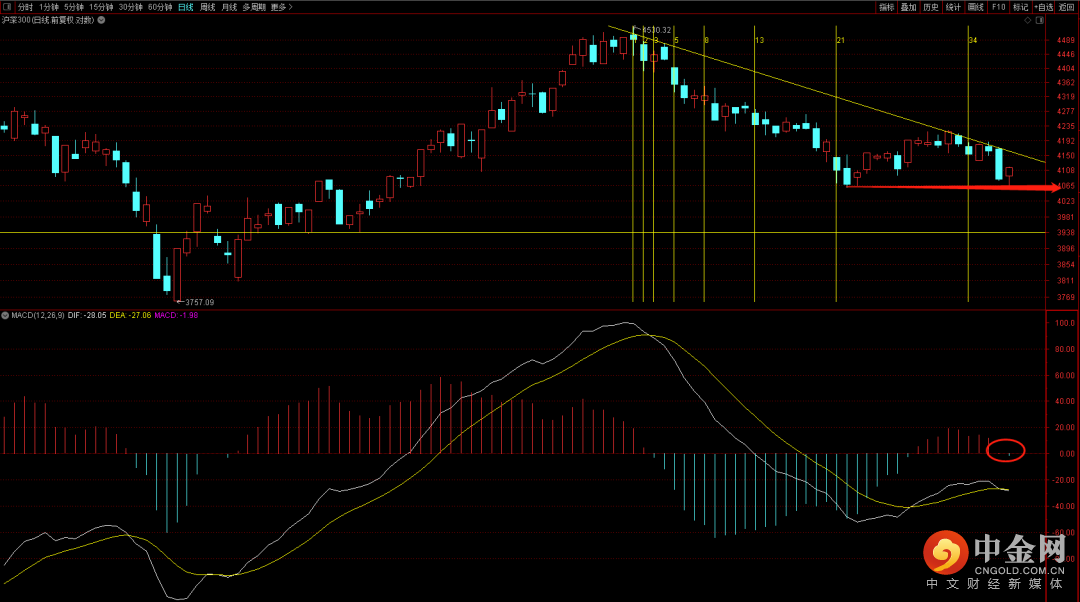Screen dimensions: 1080x602
Task: Add to watchlist with +自选
Action: pyautogui.click(x=1043, y=7)
